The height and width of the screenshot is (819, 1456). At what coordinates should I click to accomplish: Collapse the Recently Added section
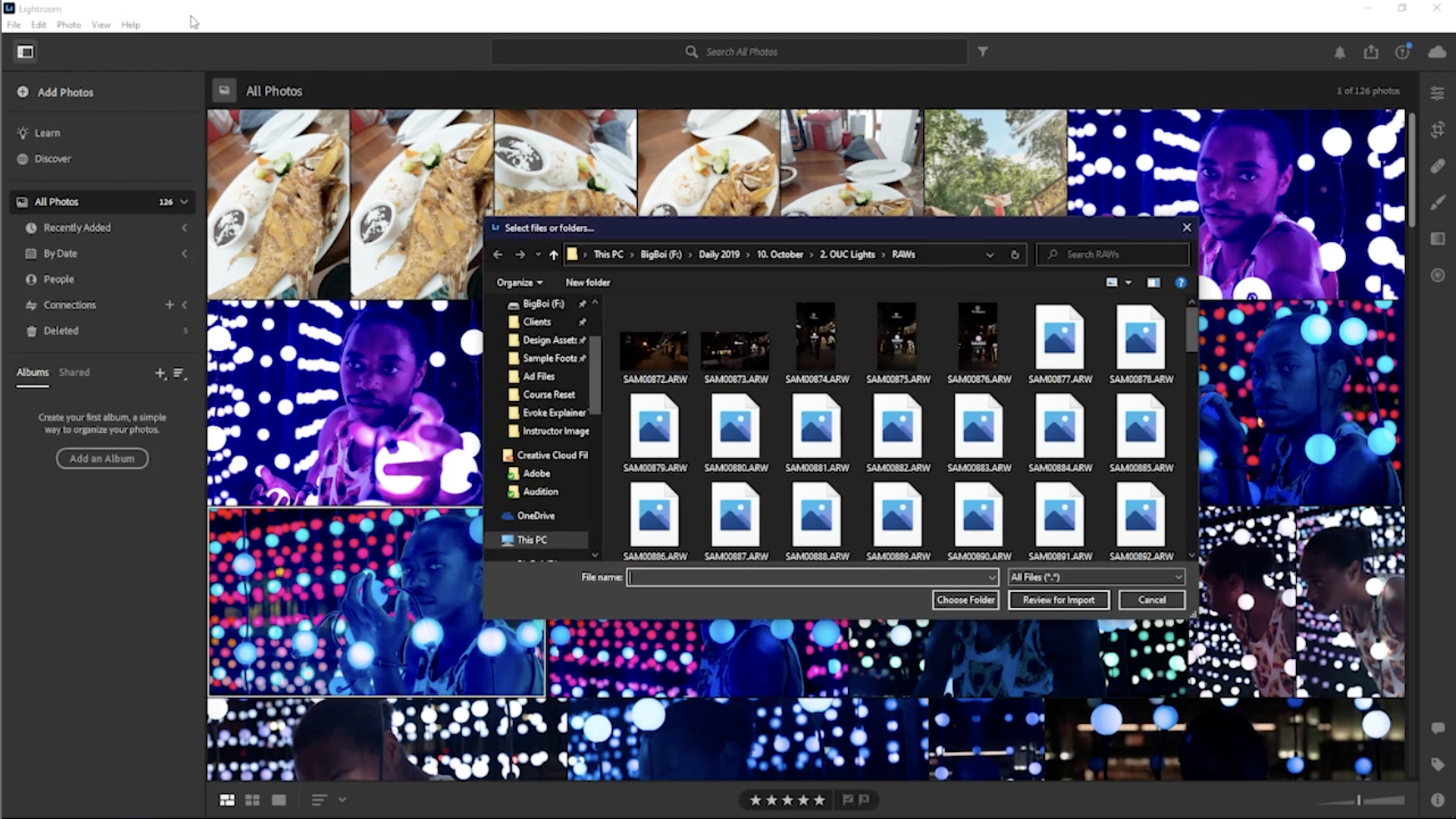[x=185, y=227]
